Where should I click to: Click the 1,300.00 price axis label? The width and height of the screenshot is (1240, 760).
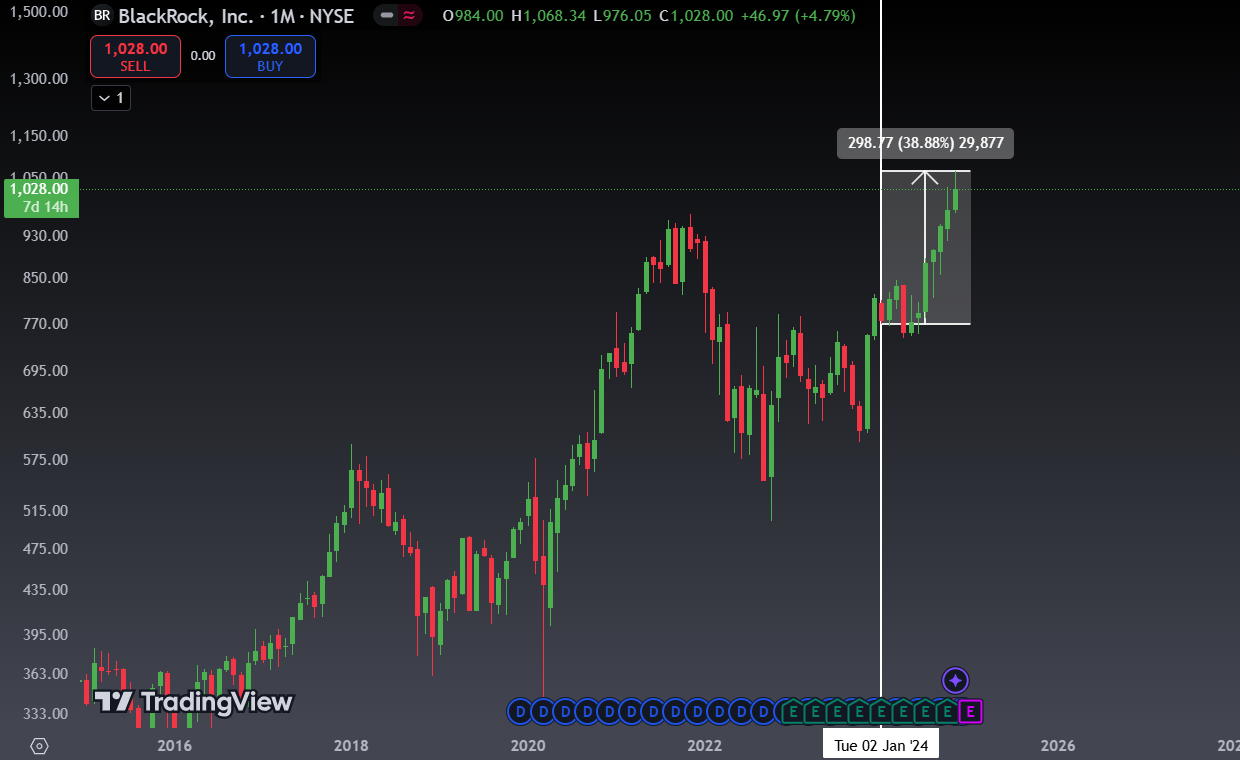click(x=38, y=79)
